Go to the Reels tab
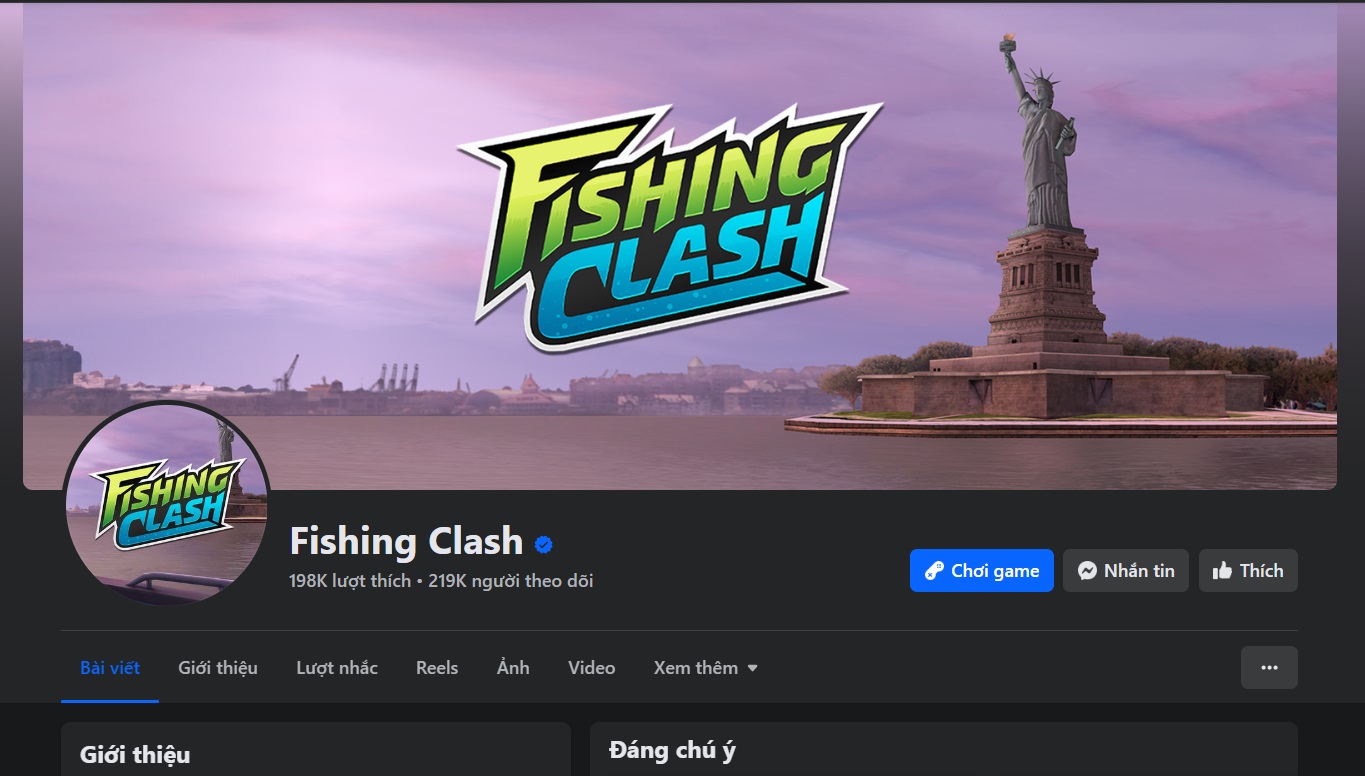1365x776 pixels. [x=437, y=668]
